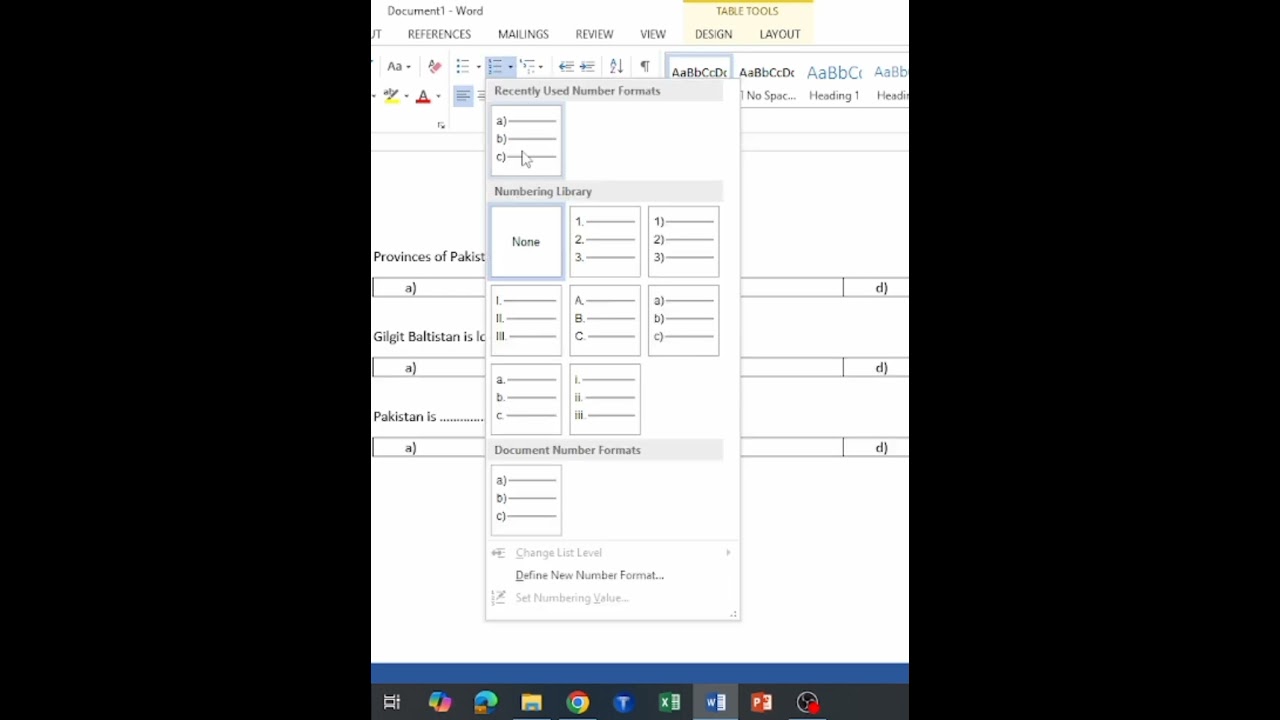Click the 'Gilgit Baltistan is' text line

[x=429, y=337]
